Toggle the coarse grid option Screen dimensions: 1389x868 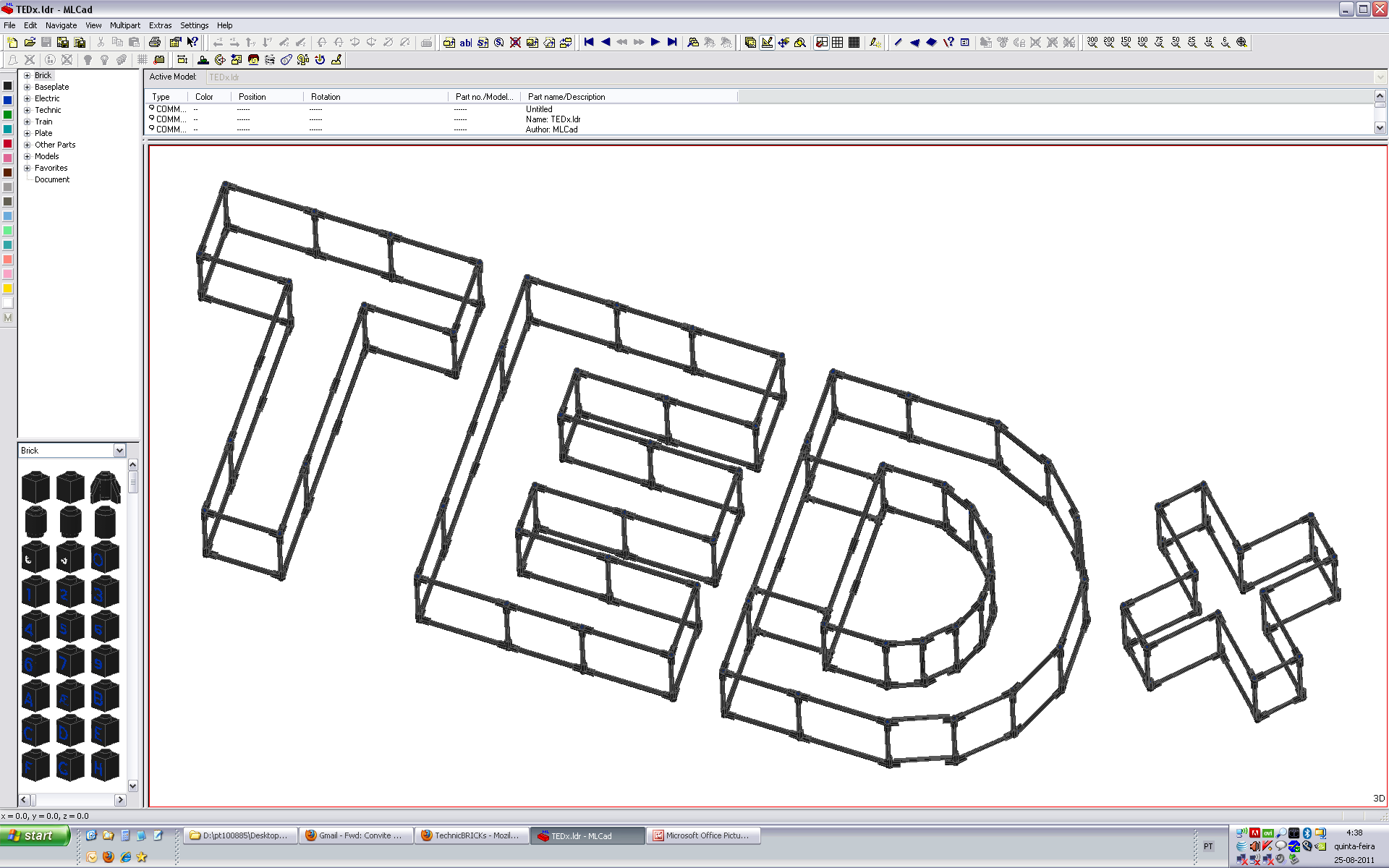[x=821, y=43]
